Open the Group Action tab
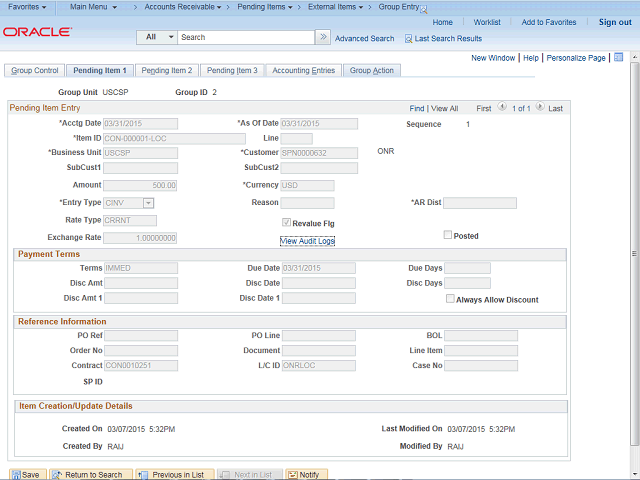 click(x=371, y=70)
